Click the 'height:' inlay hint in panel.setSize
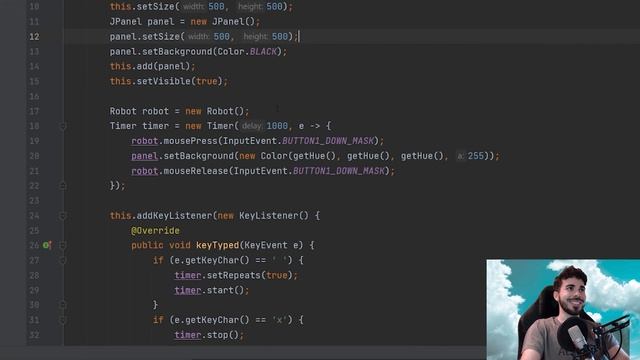Screen dimensions: 640x360 coord(255,37)
